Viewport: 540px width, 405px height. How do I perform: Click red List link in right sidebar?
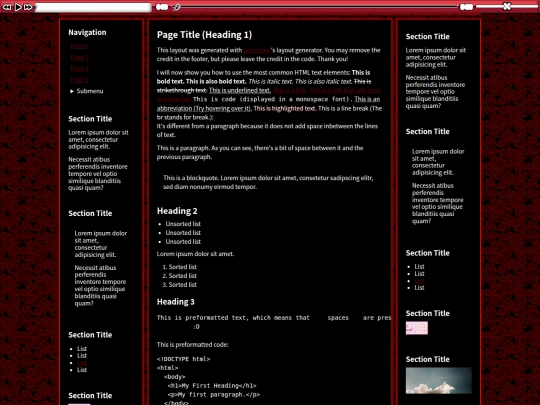419,281
